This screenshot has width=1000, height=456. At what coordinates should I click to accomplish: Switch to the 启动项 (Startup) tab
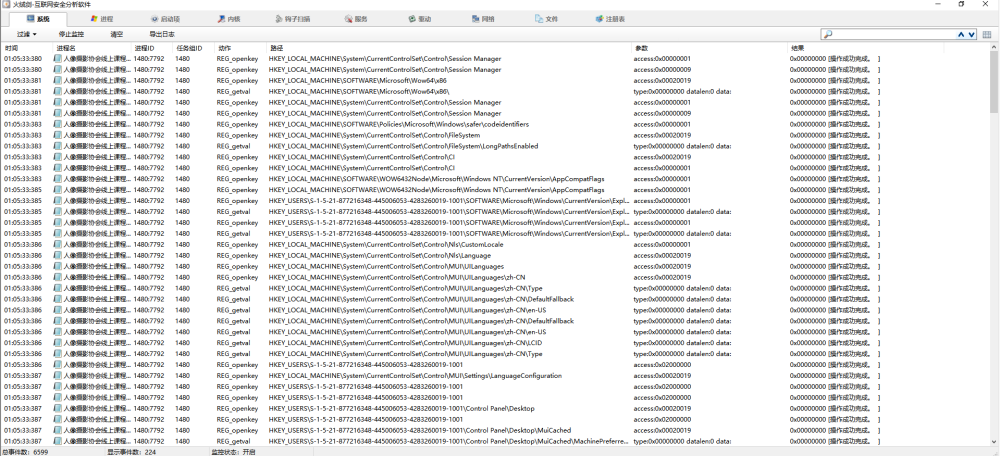coord(165,19)
